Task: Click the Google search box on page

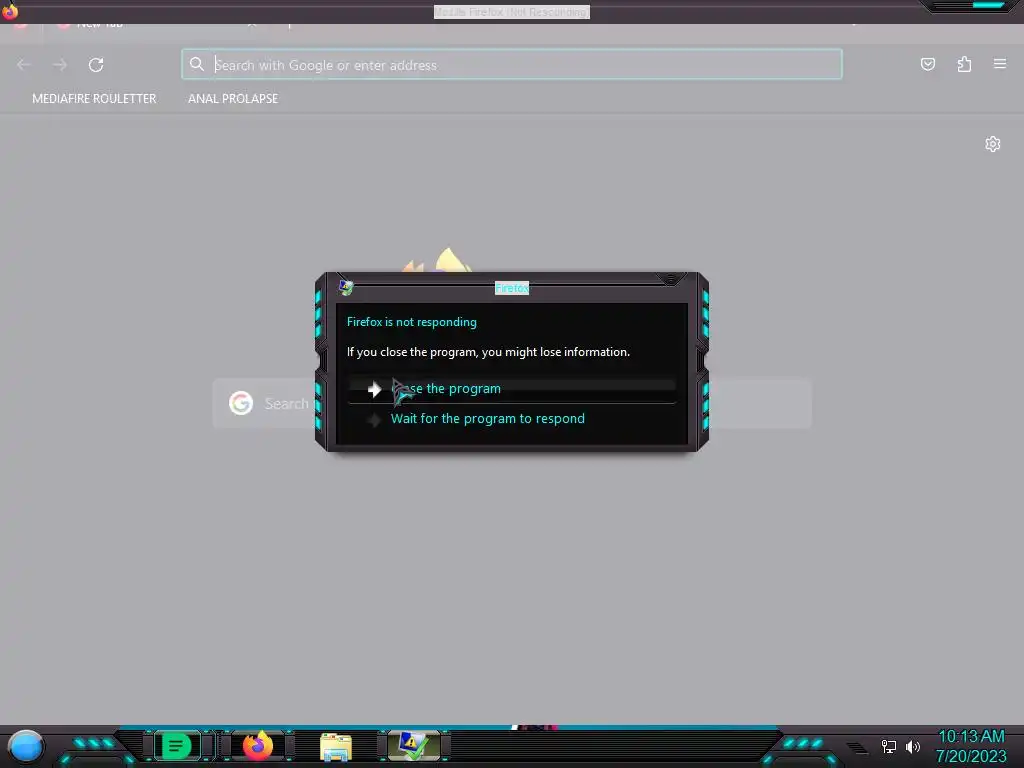Action: (x=512, y=404)
